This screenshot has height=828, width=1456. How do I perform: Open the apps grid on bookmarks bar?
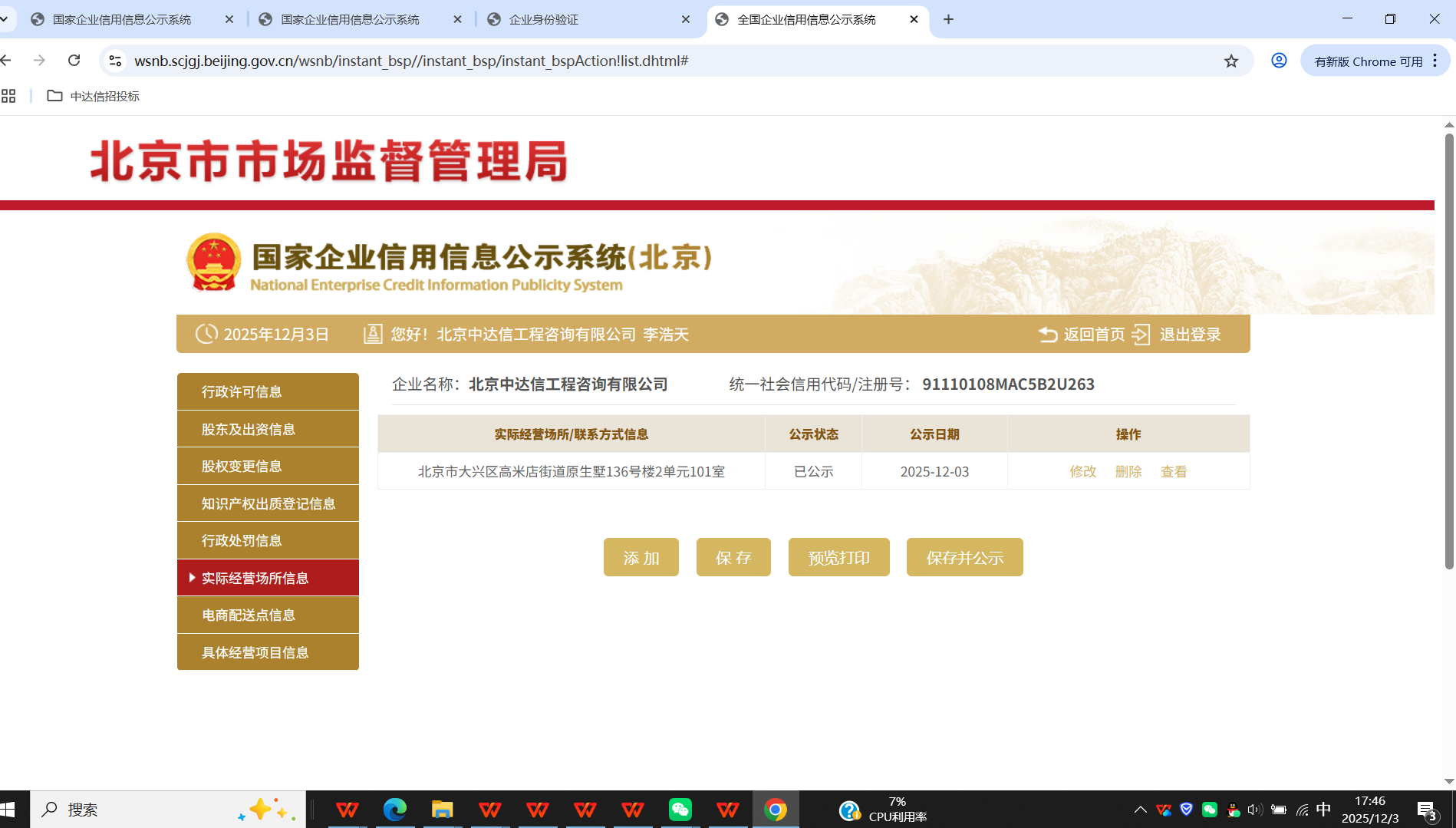[x=8, y=96]
